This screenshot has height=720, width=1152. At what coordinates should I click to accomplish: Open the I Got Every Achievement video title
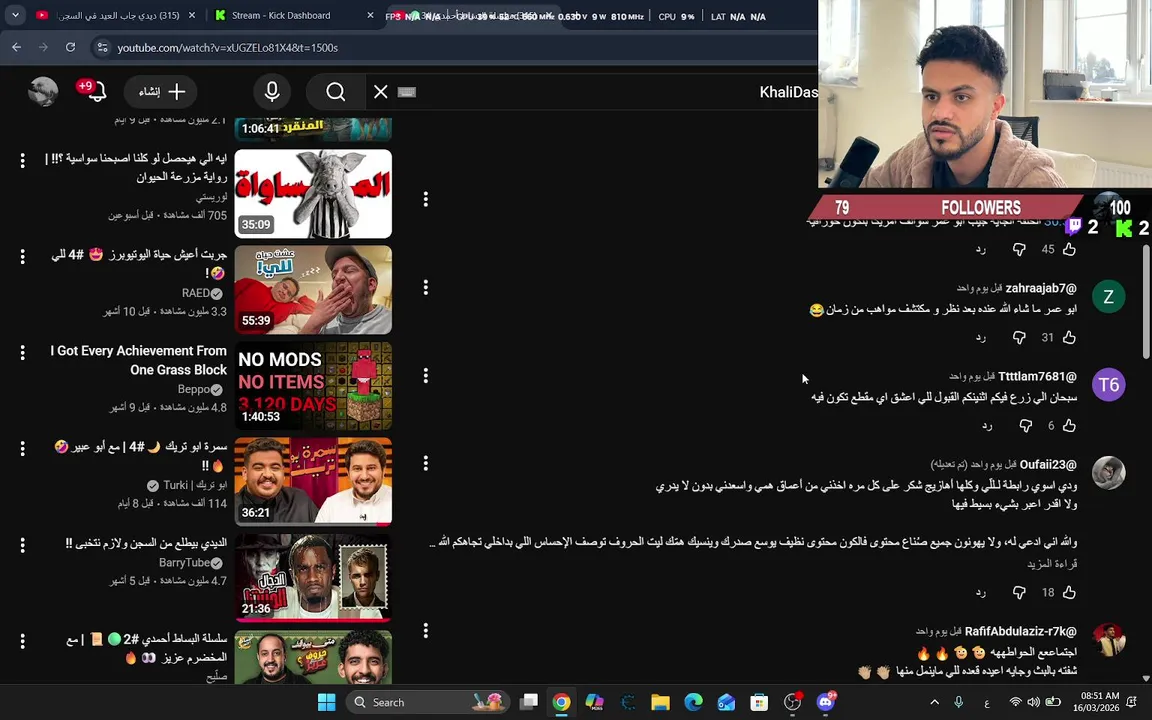[x=139, y=360]
